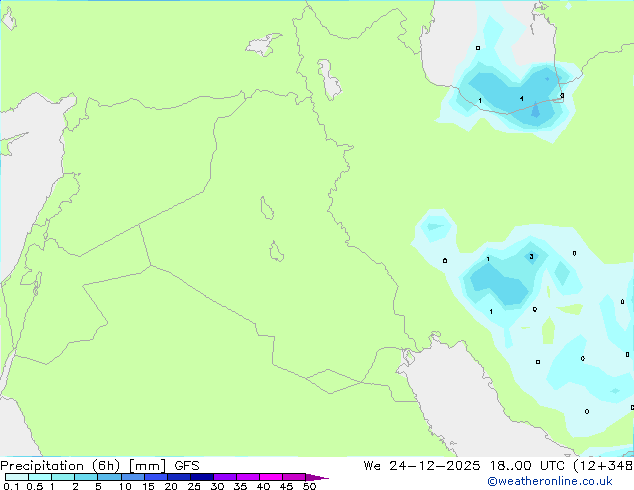Open the weatheronline.co.uk copyright link
This screenshot has width=634, height=490.
[550, 481]
